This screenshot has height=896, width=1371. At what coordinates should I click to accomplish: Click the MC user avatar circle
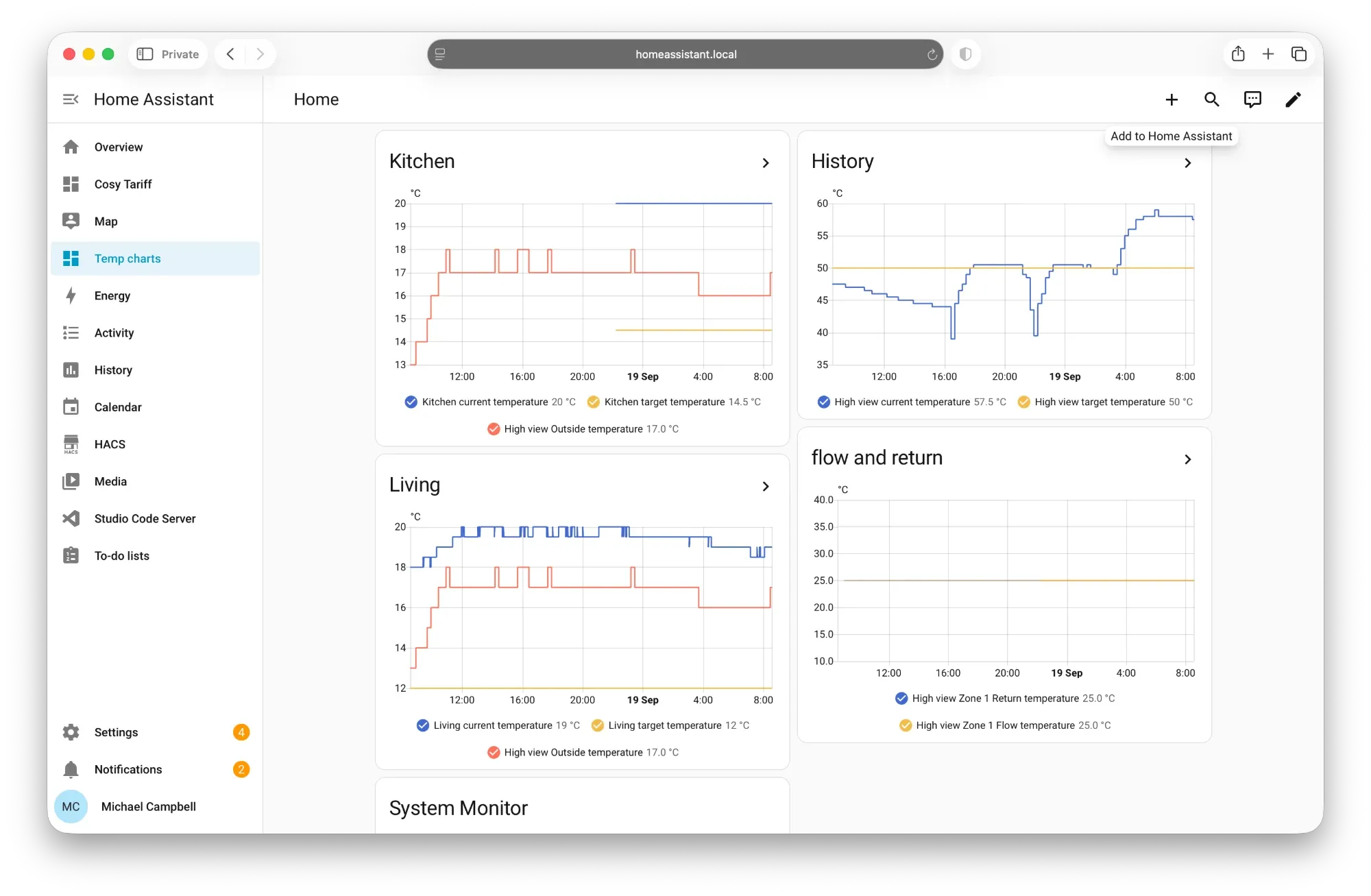pos(71,807)
